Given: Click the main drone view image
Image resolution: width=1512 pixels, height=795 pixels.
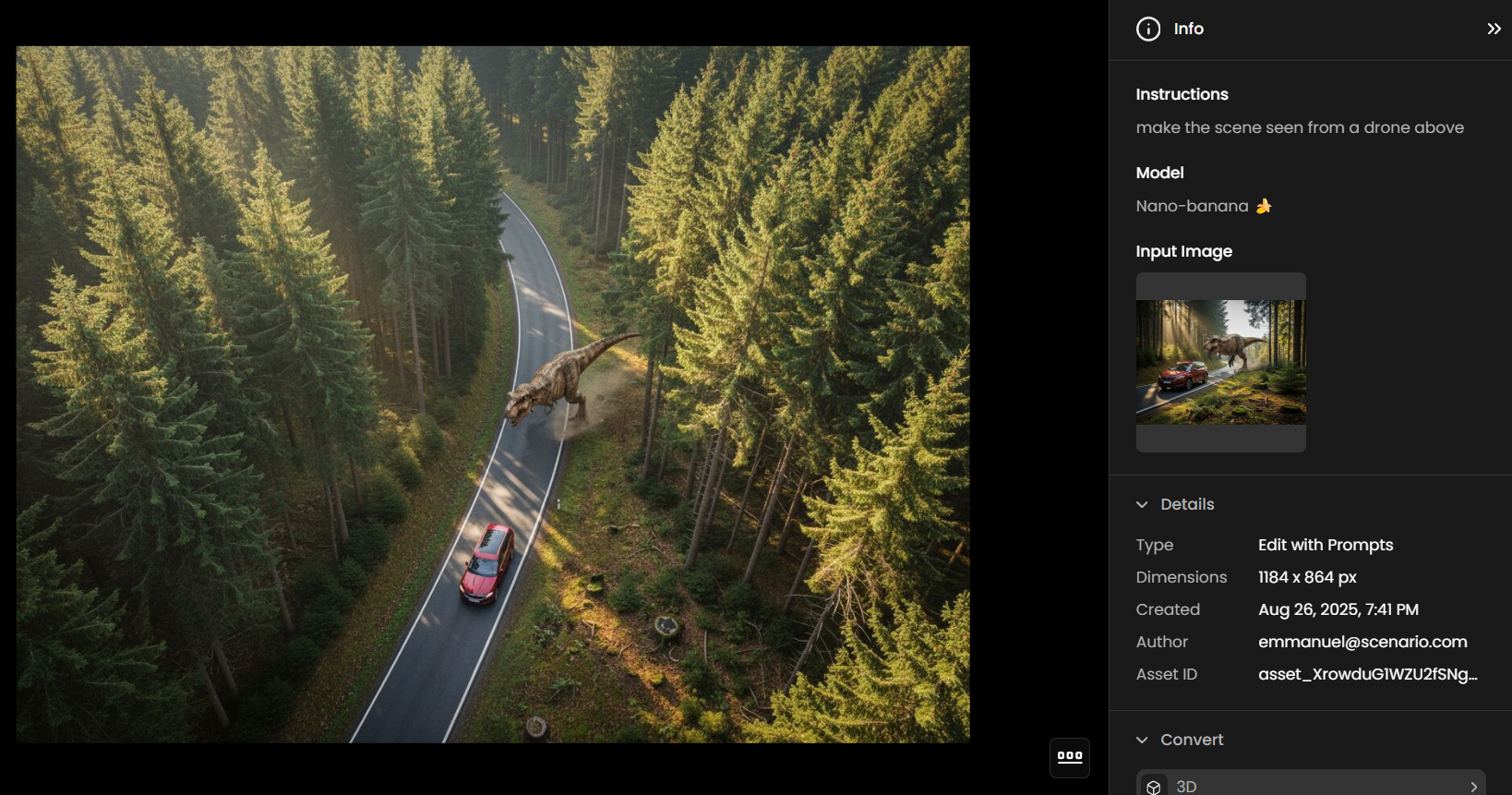Looking at the screenshot, I should click(x=493, y=394).
